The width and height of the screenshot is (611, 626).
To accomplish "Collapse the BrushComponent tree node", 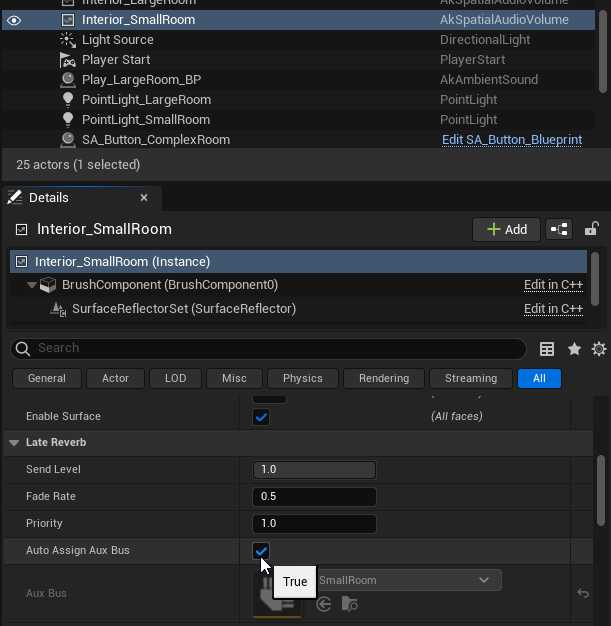I will [x=32, y=285].
